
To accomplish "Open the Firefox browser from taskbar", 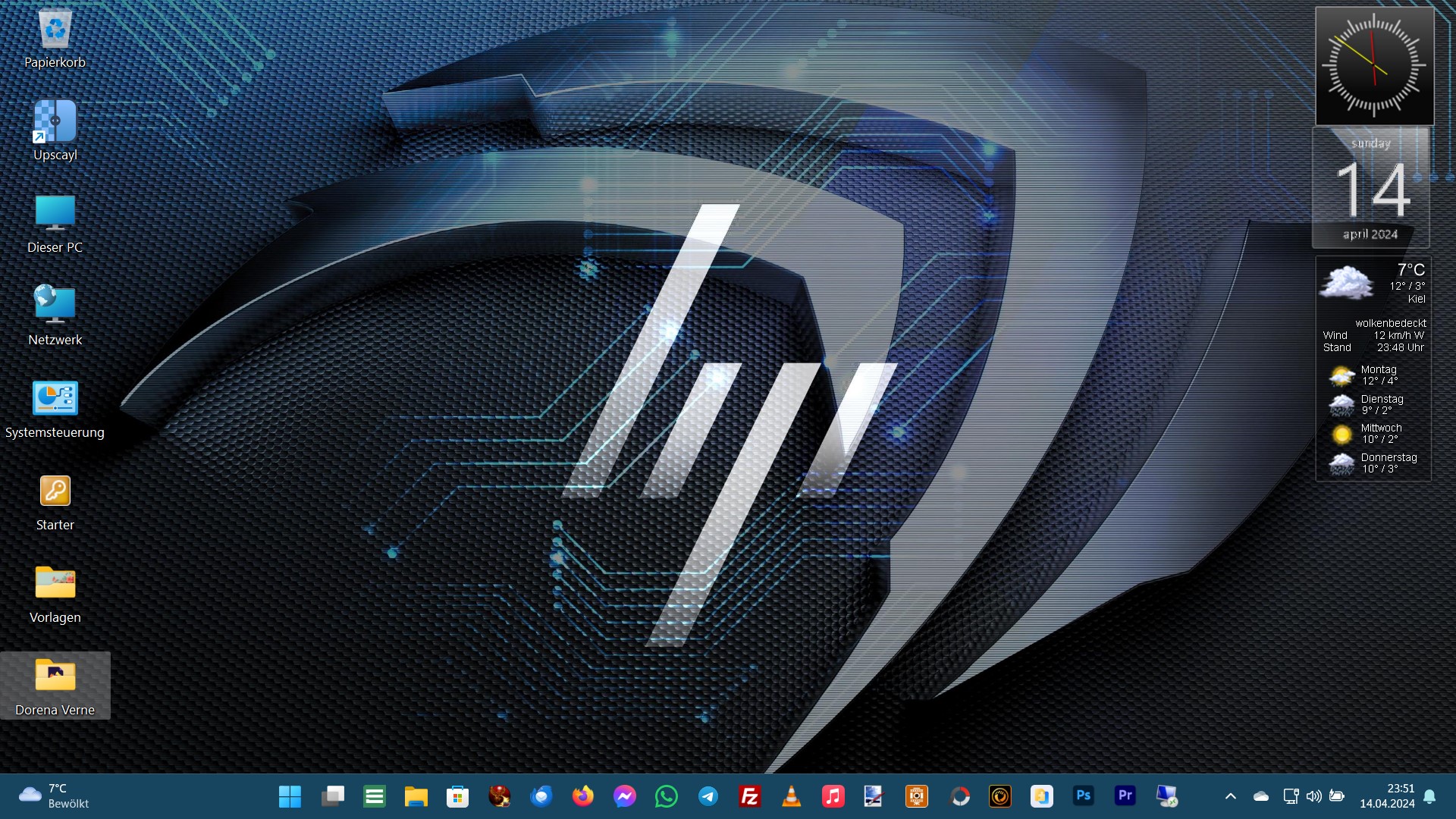I will tap(582, 796).
